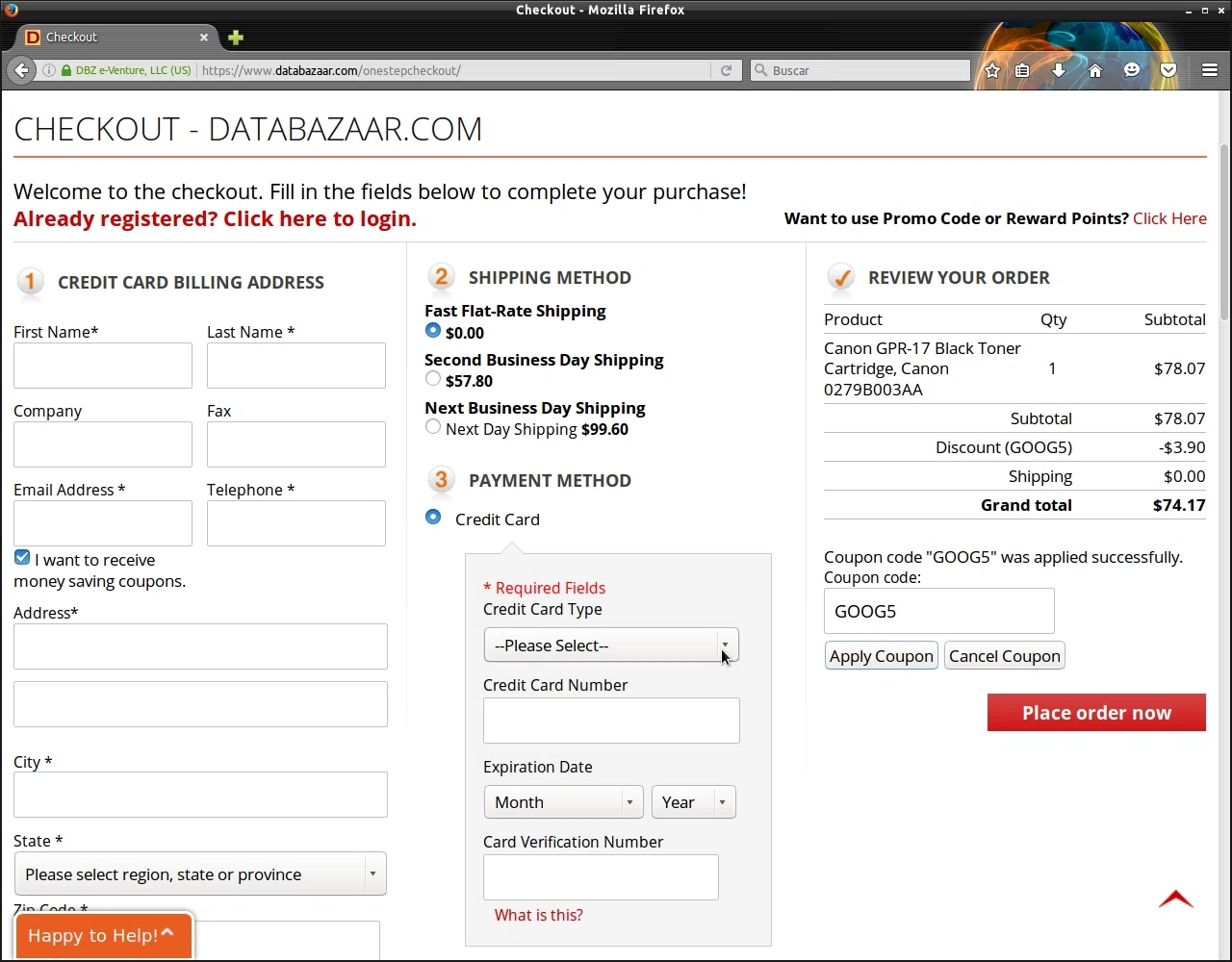Select Second Business Day Shipping $57.80
This screenshot has width=1232, height=962.
pos(433,379)
